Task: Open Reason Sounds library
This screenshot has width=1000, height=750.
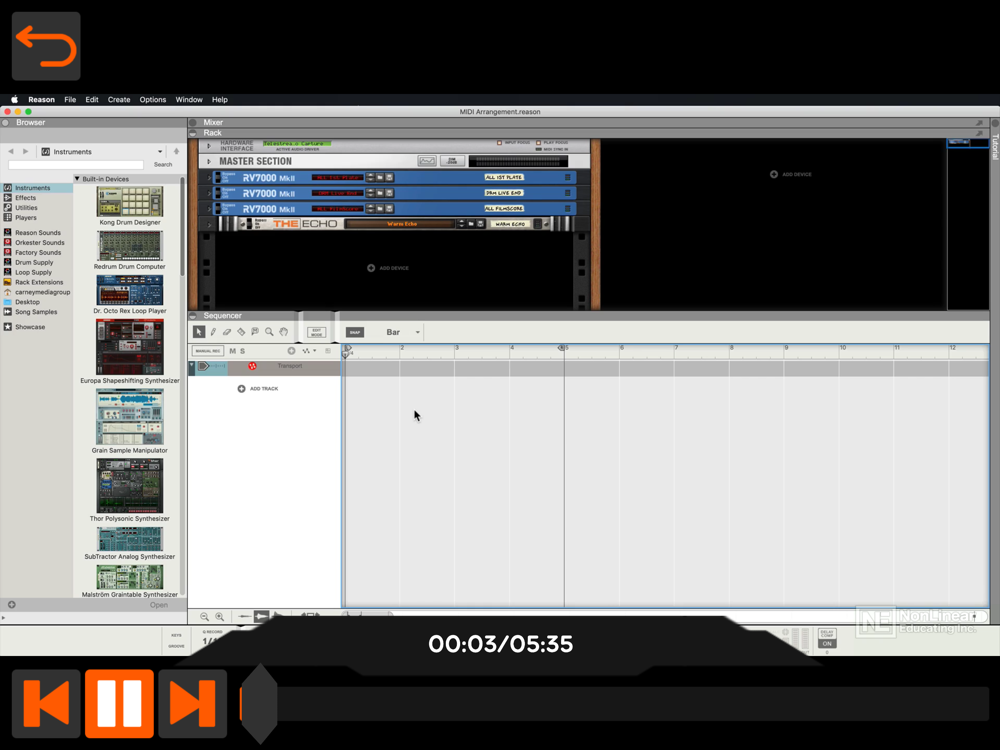Action: [x=36, y=233]
